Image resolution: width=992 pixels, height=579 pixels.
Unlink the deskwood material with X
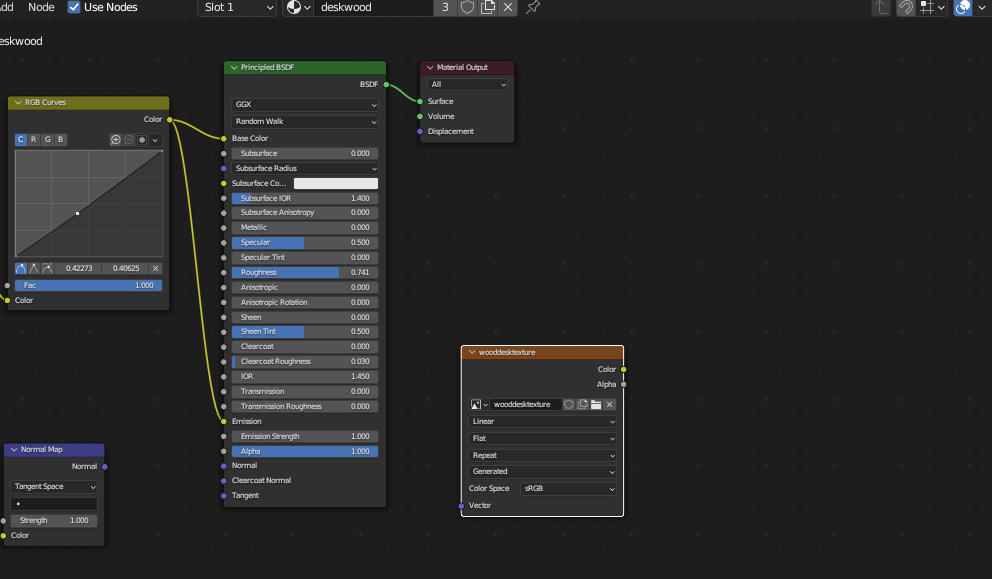pyautogui.click(x=508, y=8)
